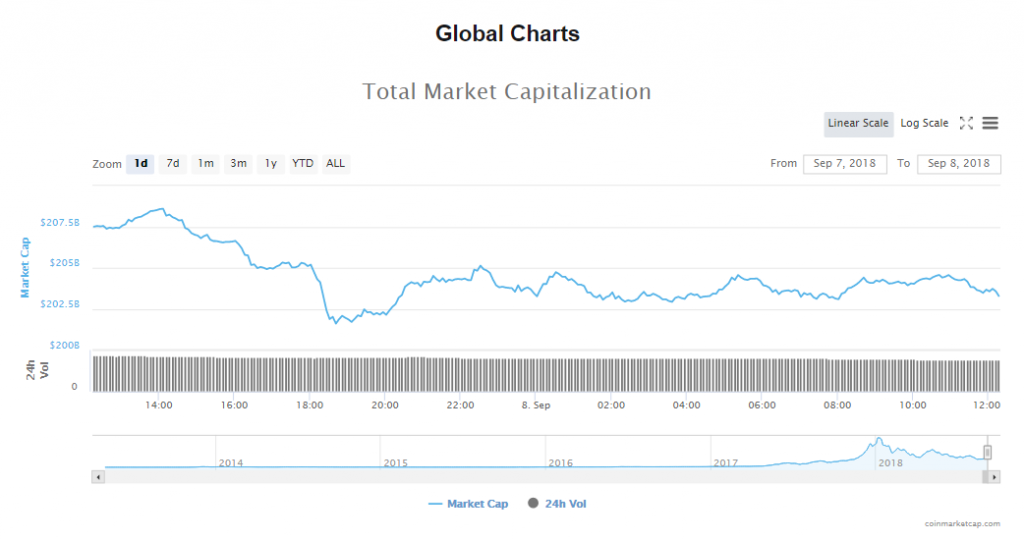Click the navigator scroll left arrow
This screenshot has height=540, width=1024.
97,477
